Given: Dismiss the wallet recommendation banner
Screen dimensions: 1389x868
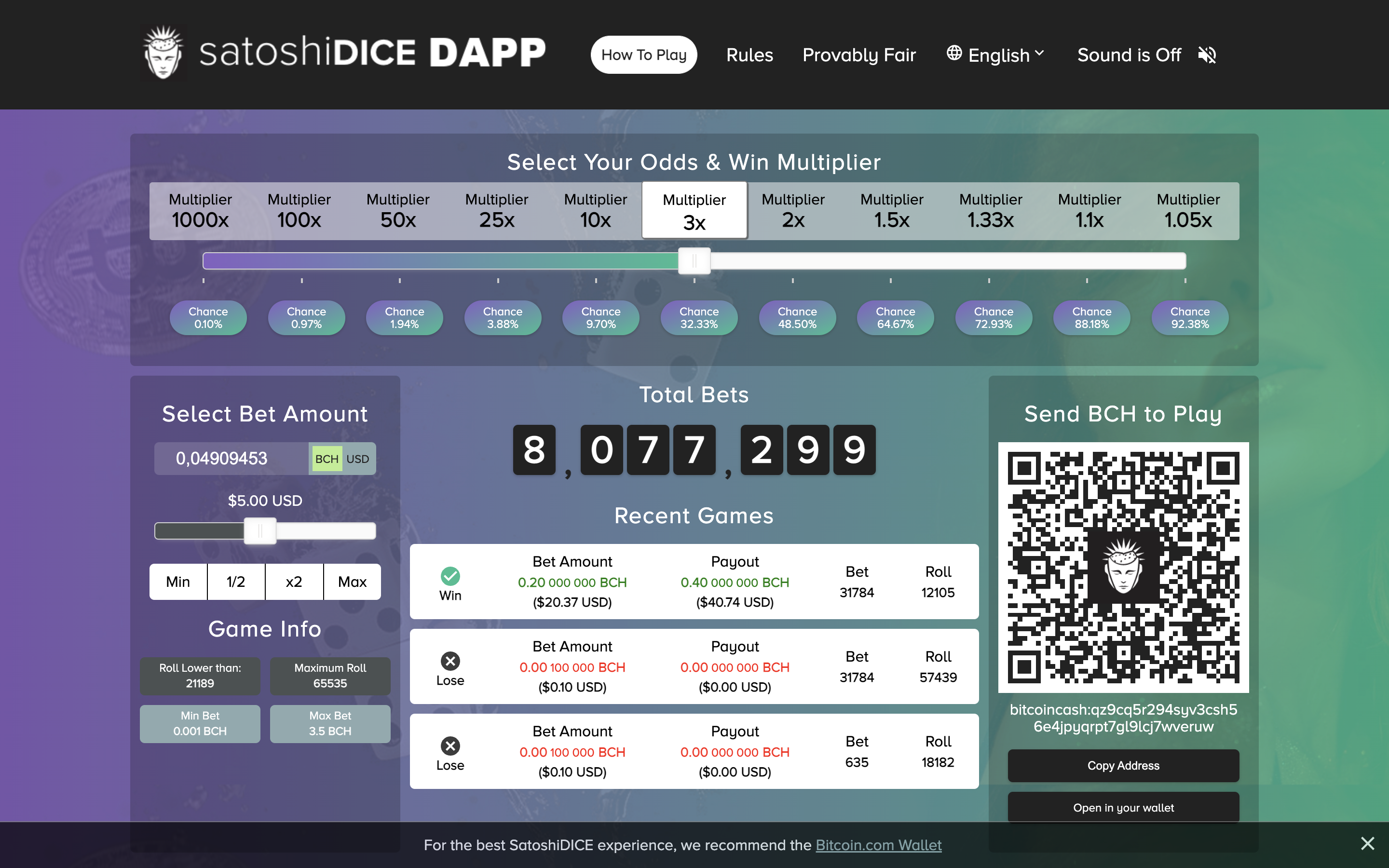Looking at the screenshot, I should tap(1367, 843).
